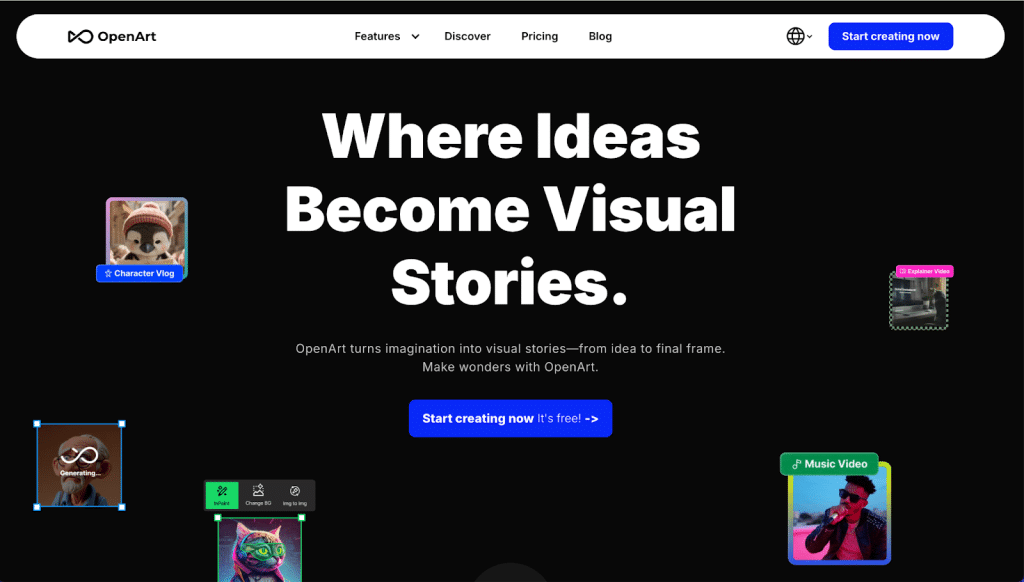Navigate to the Blog

click(600, 37)
